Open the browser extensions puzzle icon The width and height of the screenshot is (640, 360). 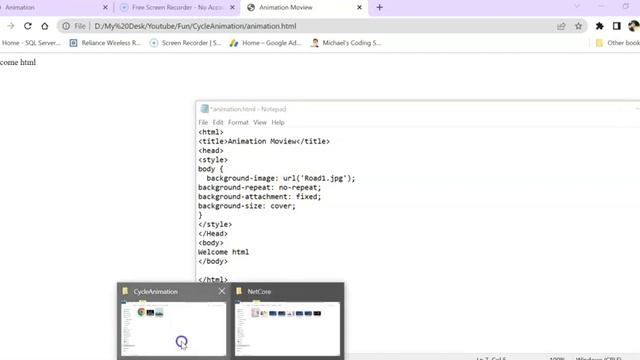pyautogui.click(x=599, y=26)
